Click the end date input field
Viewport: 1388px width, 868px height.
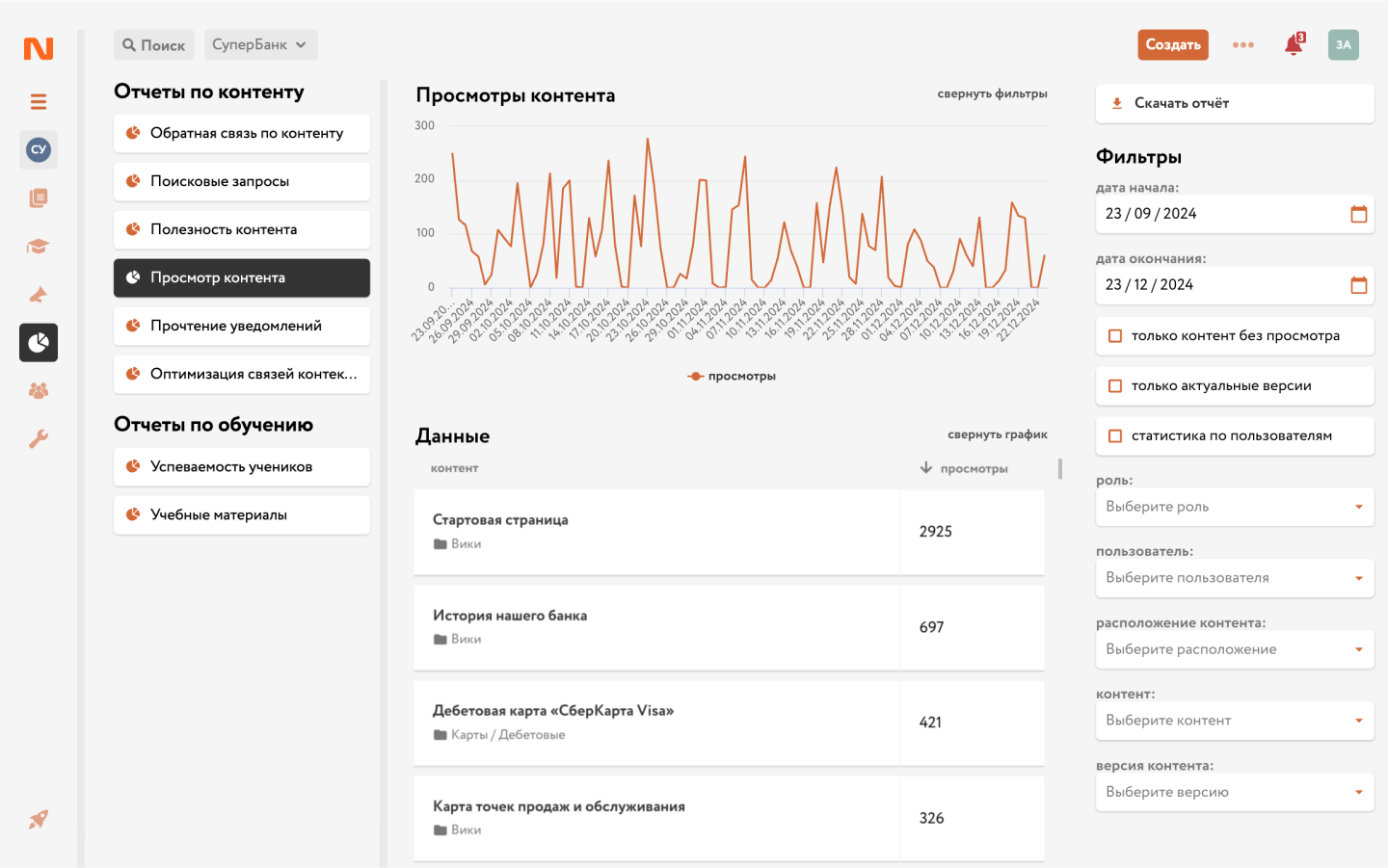pyautogui.click(x=1219, y=285)
